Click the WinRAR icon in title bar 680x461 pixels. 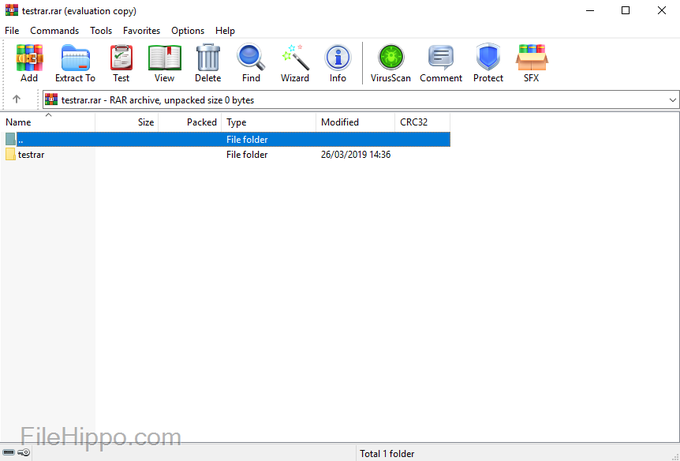[x=11, y=10]
